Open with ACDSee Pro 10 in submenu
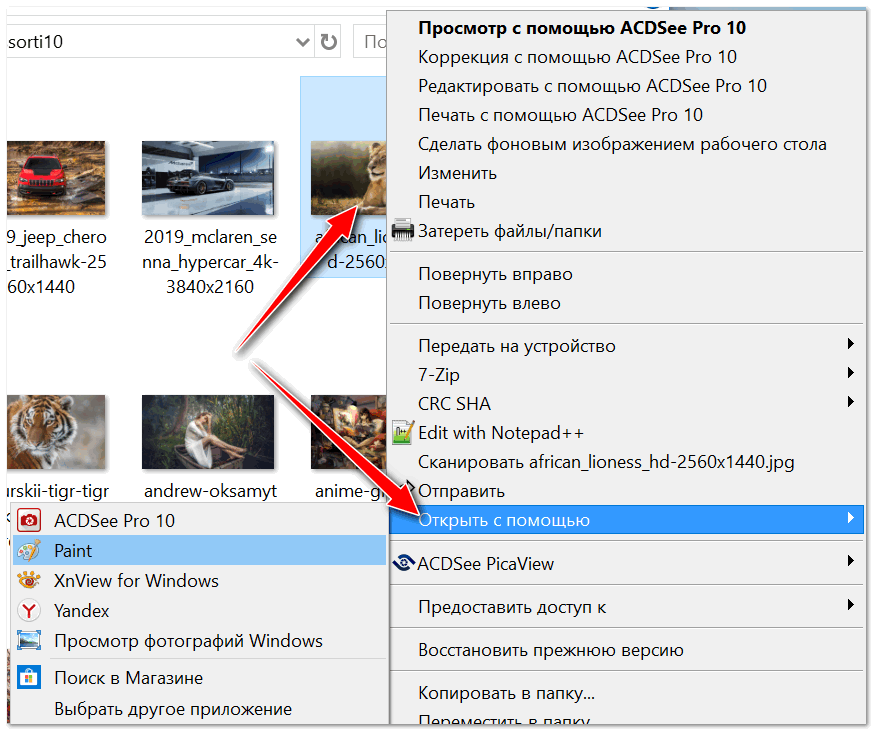The height and width of the screenshot is (731, 873). tap(199, 521)
